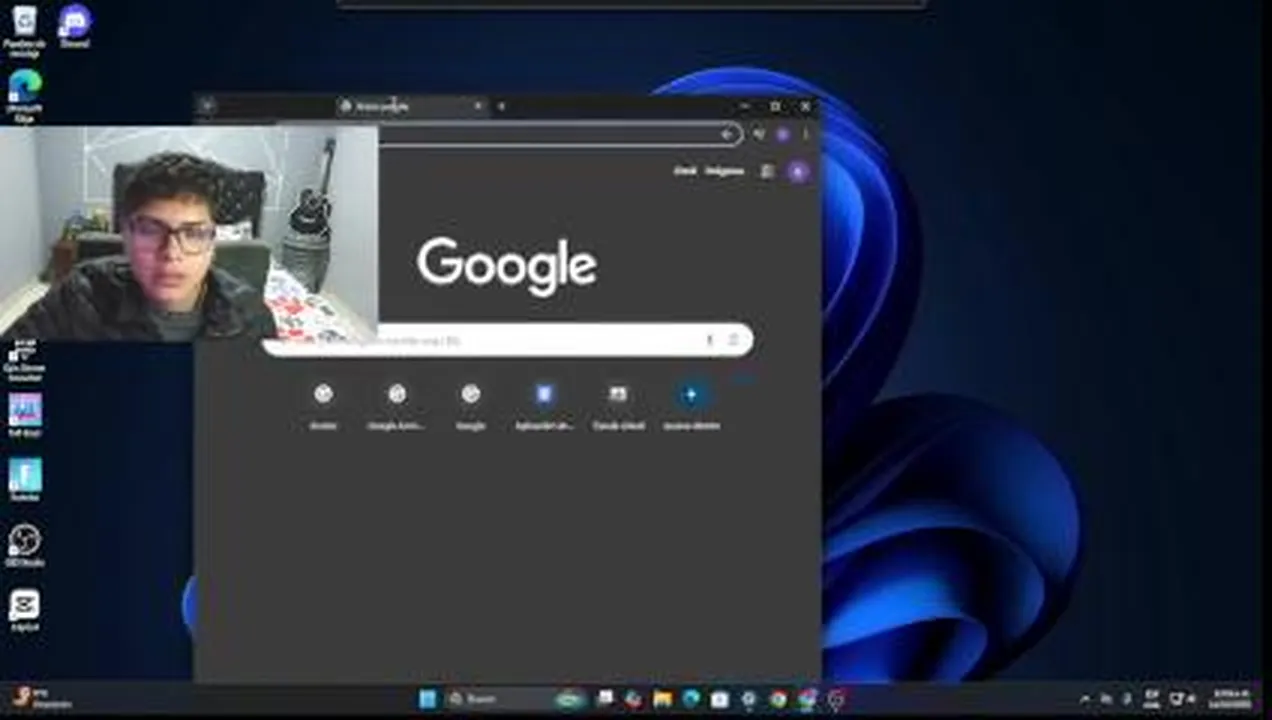Open the Chrome extensions icon
This screenshot has height=720, width=1272.
759,135
